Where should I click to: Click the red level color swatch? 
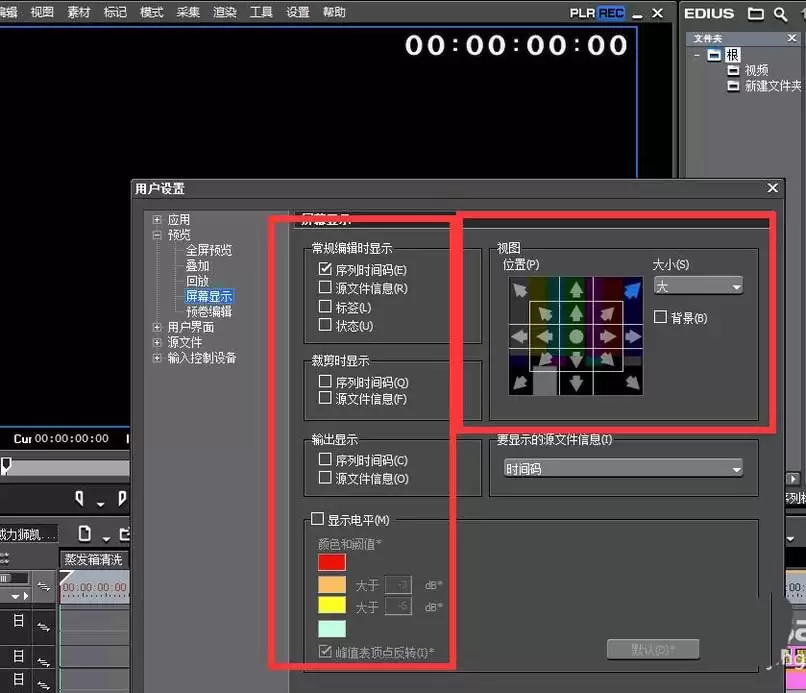tap(332, 562)
